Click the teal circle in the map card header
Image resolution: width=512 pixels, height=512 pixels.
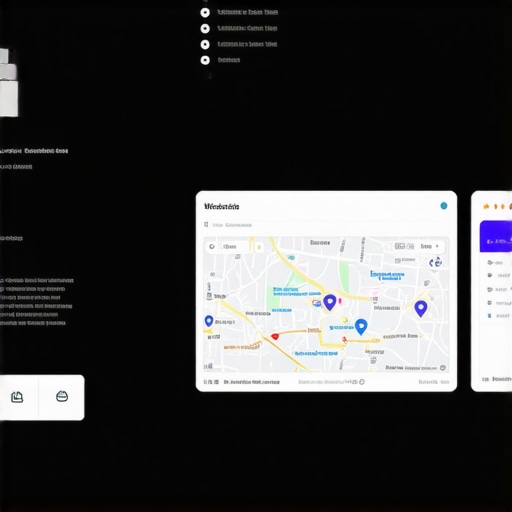pos(444,206)
